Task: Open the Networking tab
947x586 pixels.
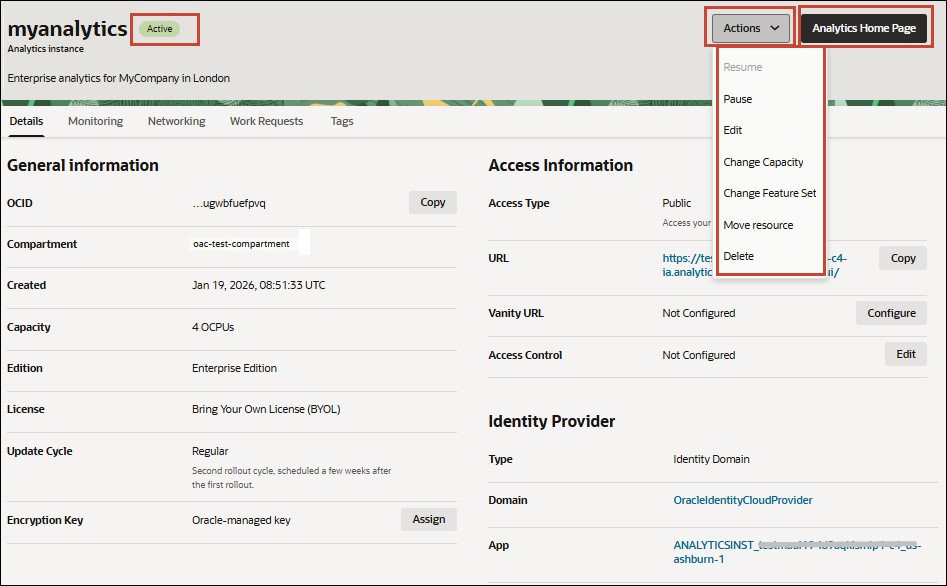Action: [176, 121]
